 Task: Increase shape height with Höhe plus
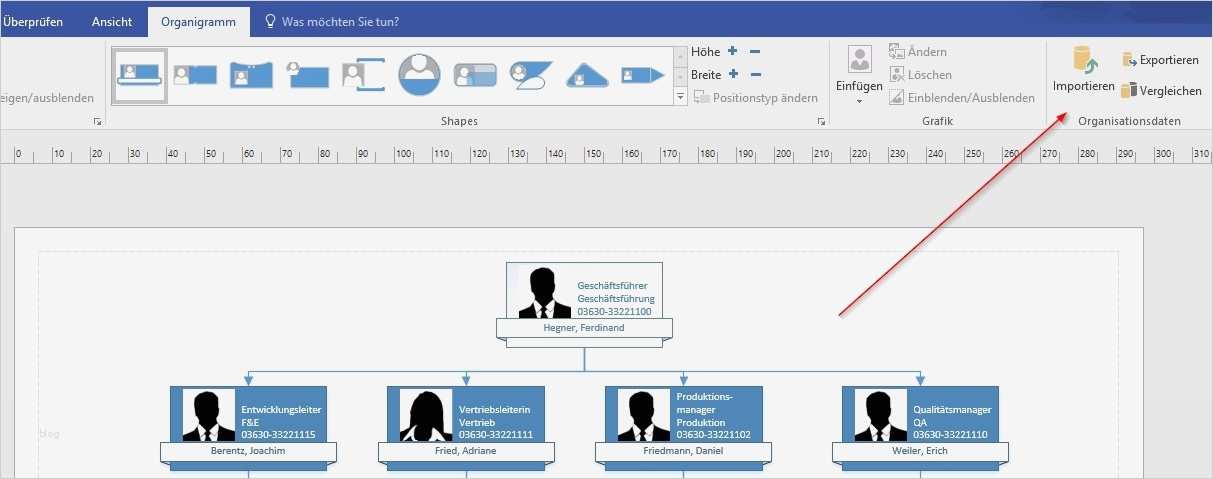point(732,51)
